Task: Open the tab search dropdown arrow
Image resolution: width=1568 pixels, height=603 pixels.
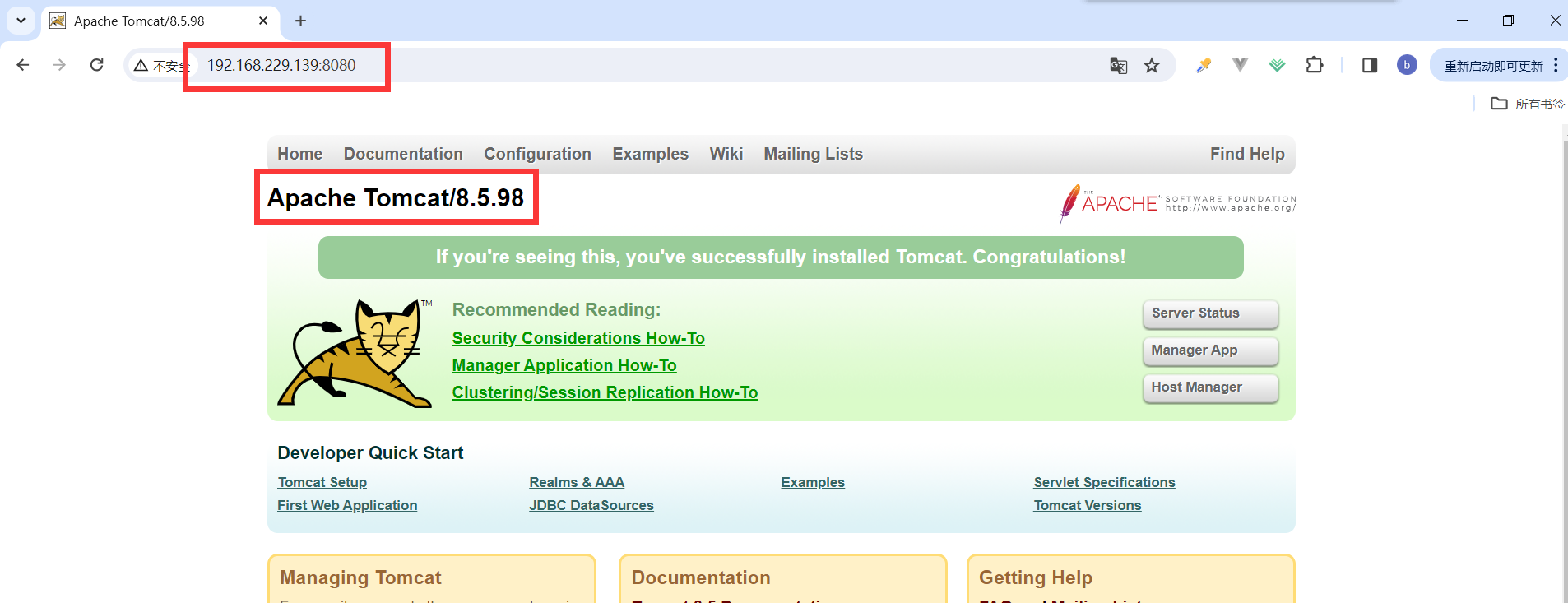Action: (21, 21)
